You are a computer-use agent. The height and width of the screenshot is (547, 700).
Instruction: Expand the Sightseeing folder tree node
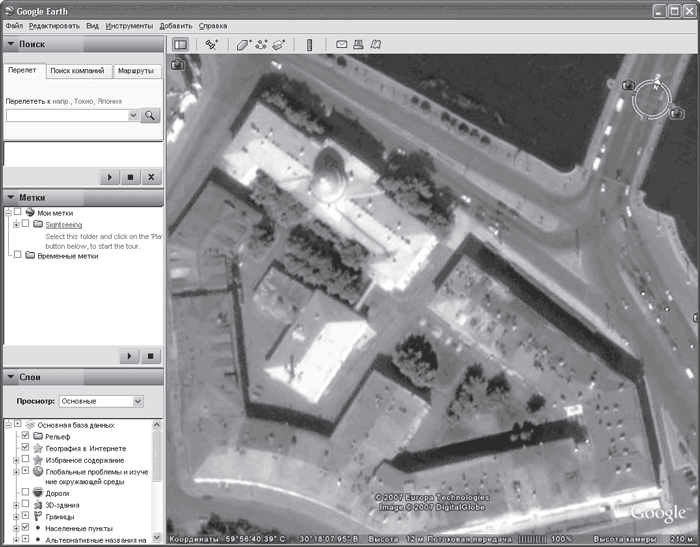pyautogui.click(x=14, y=224)
